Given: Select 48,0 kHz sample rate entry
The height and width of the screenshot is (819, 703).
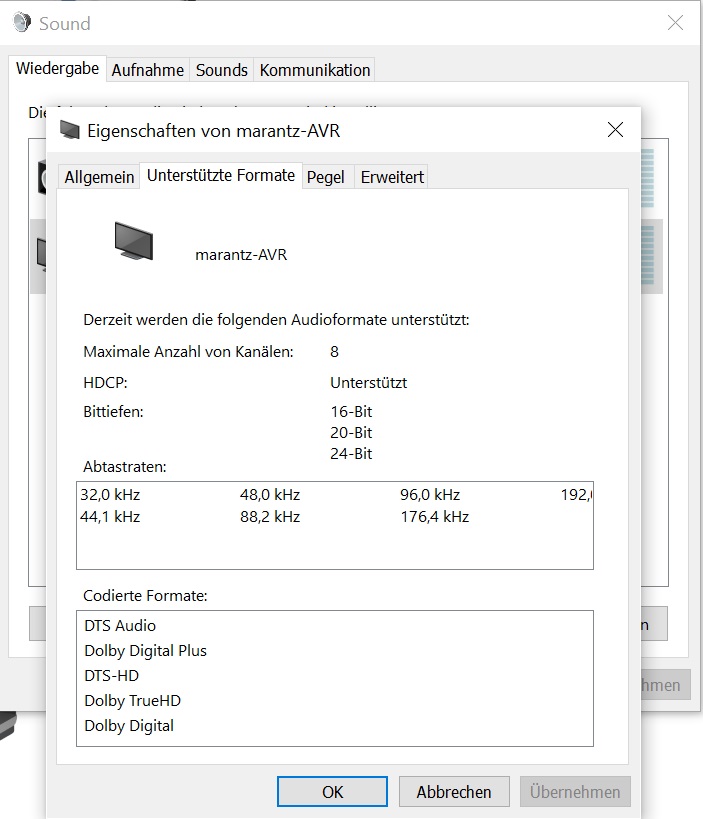Looking at the screenshot, I should coord(270,494).
